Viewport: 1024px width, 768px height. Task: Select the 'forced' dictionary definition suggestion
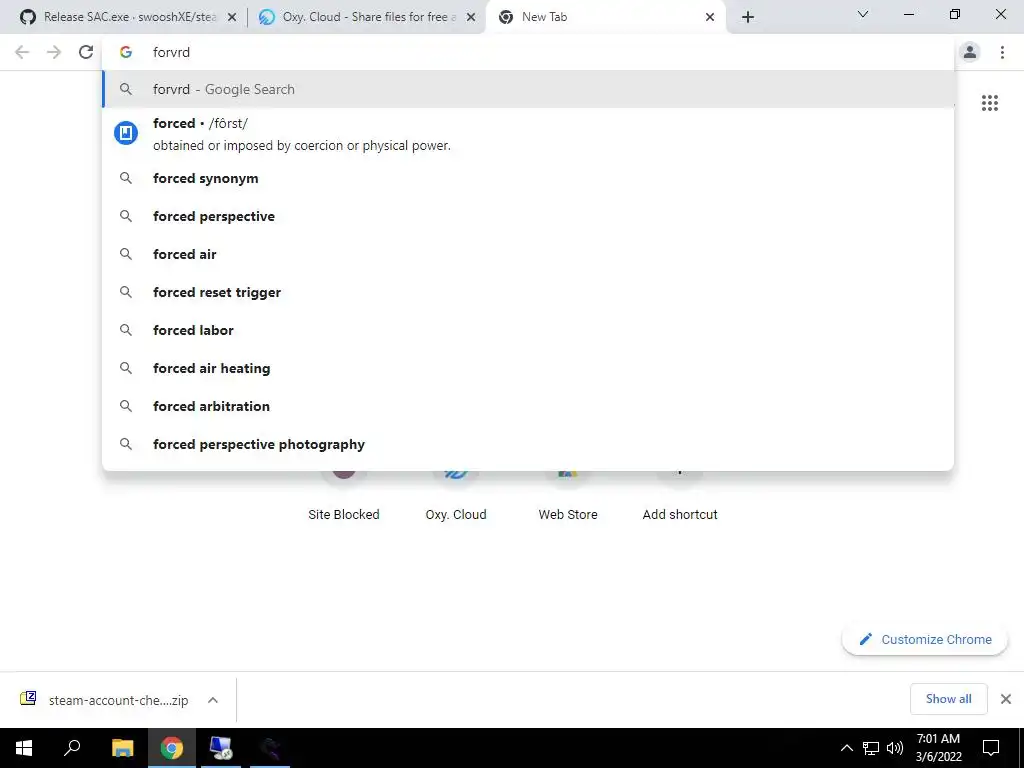(528, 134)
